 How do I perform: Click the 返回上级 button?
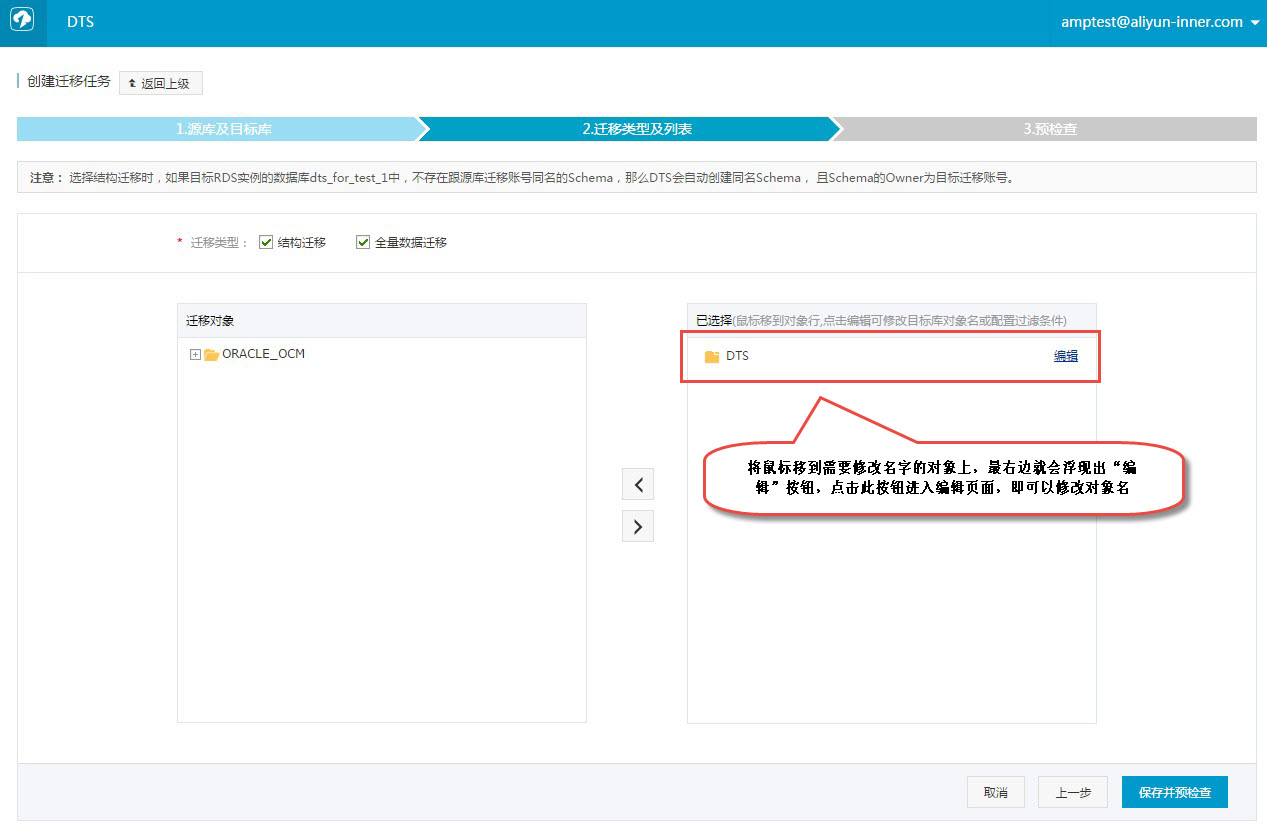(160, 82)
